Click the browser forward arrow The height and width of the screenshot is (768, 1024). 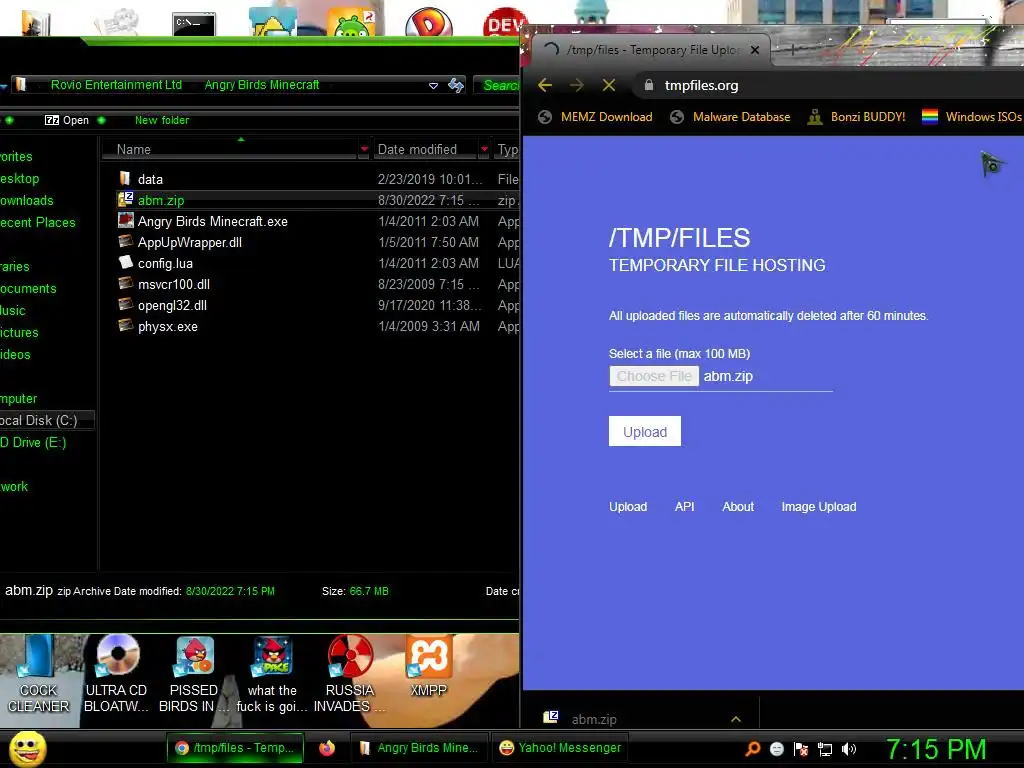pyautogui.click(x=577, y=85)
